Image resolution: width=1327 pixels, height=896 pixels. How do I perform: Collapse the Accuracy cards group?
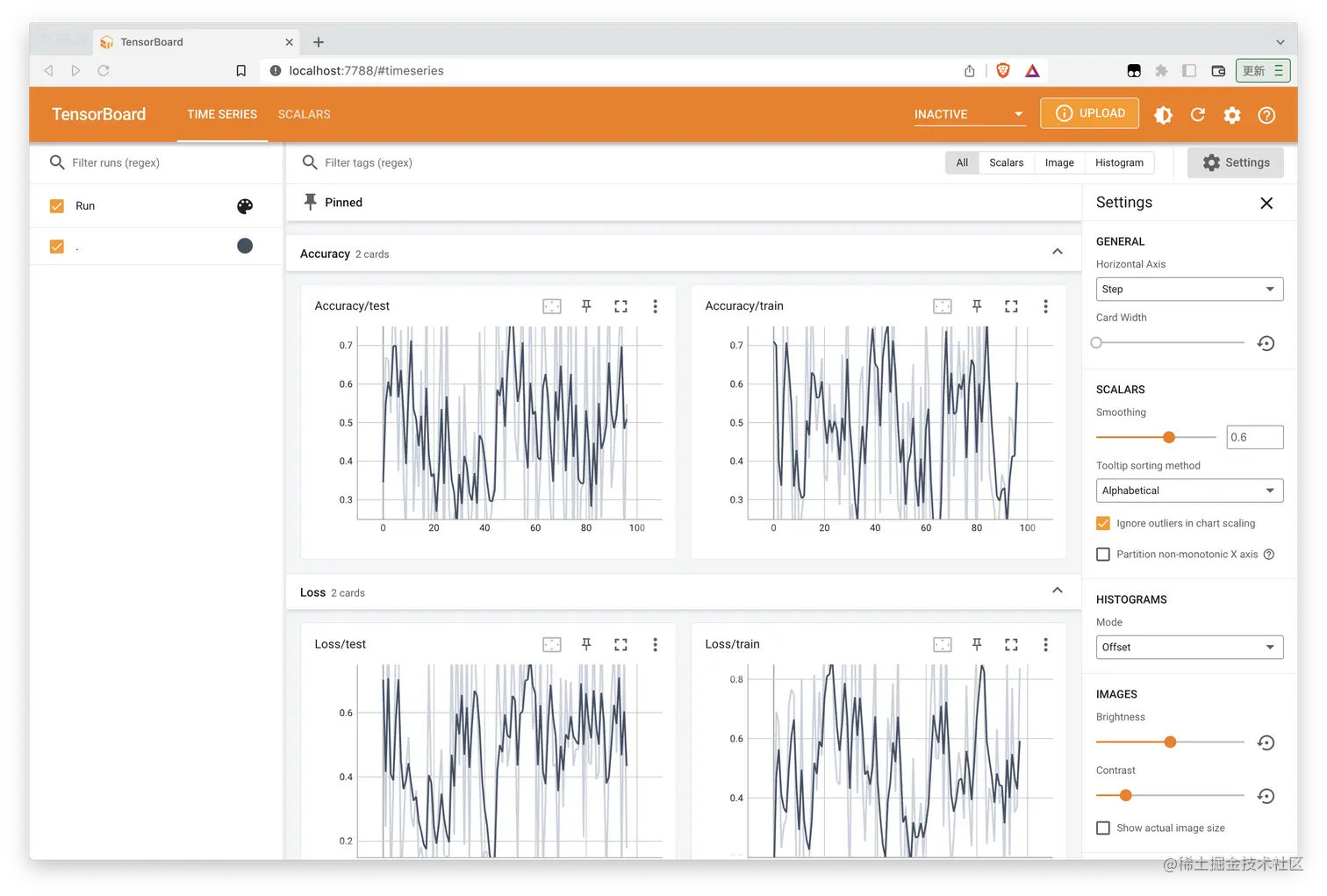1057,252
